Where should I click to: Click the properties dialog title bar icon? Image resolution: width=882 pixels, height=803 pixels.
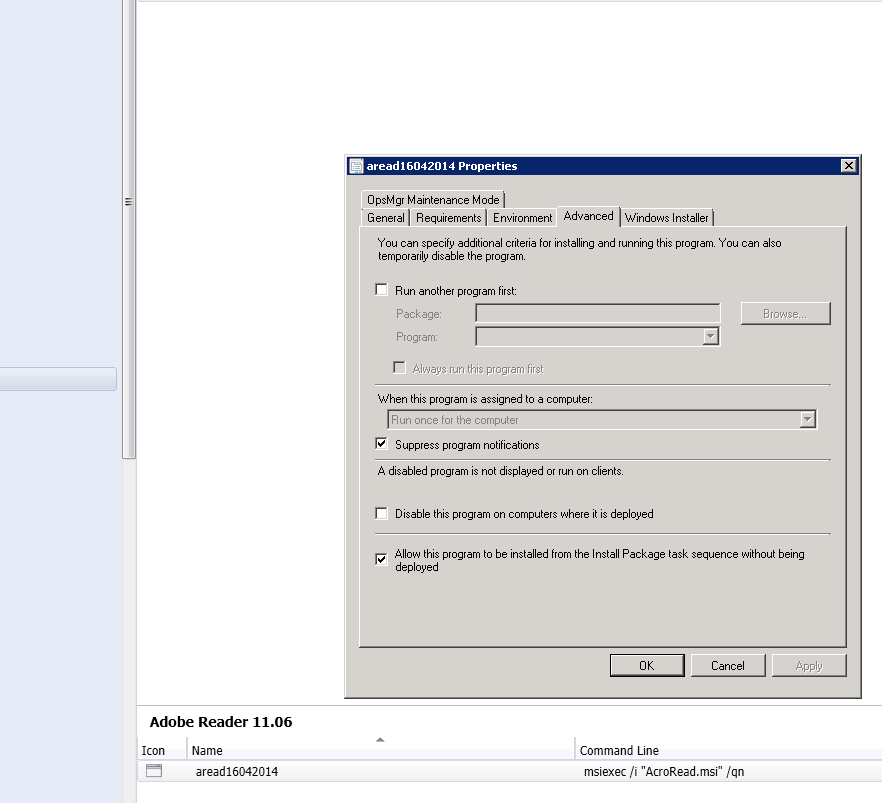(356, 166)
